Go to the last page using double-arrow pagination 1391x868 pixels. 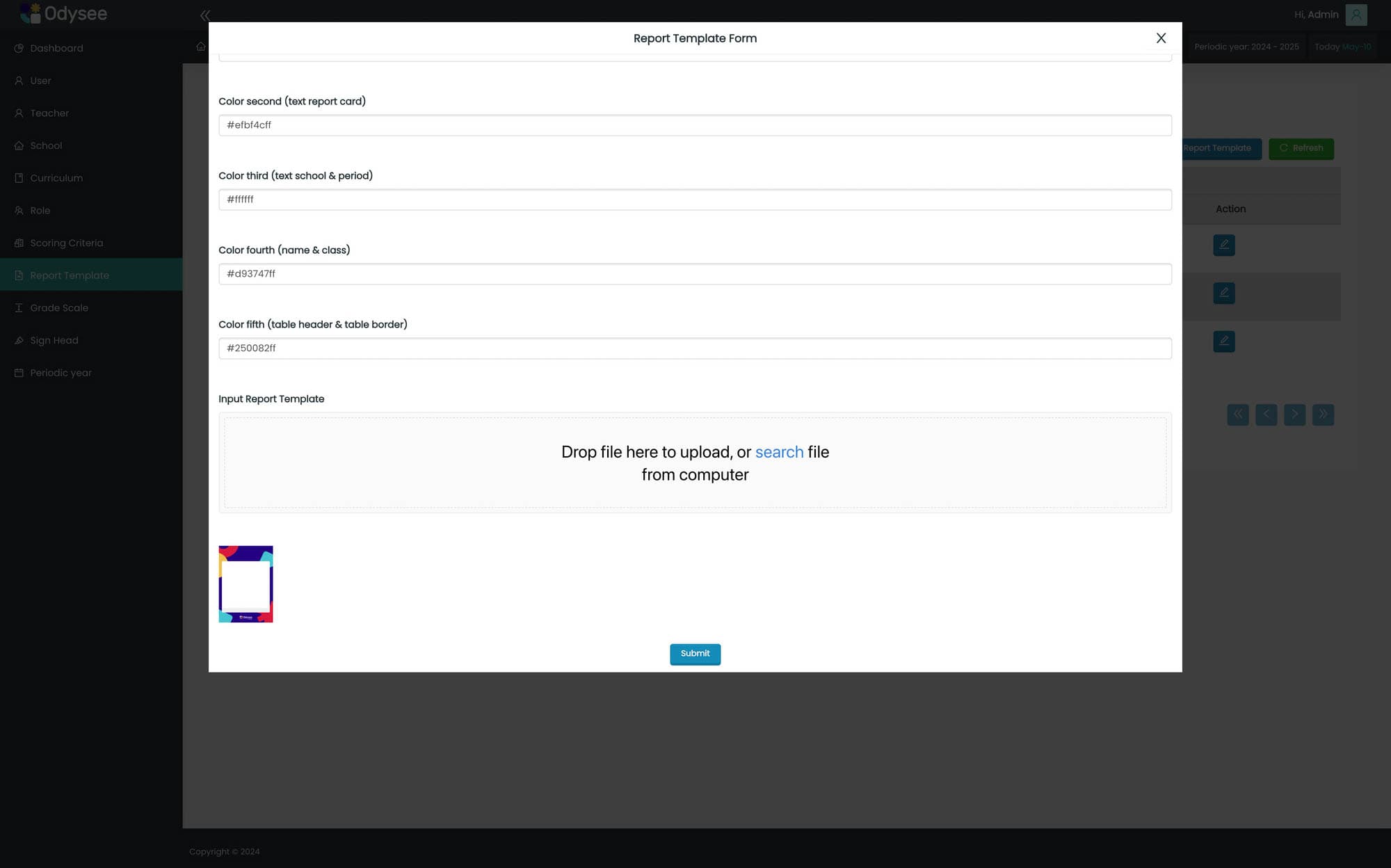[1324, 414]
